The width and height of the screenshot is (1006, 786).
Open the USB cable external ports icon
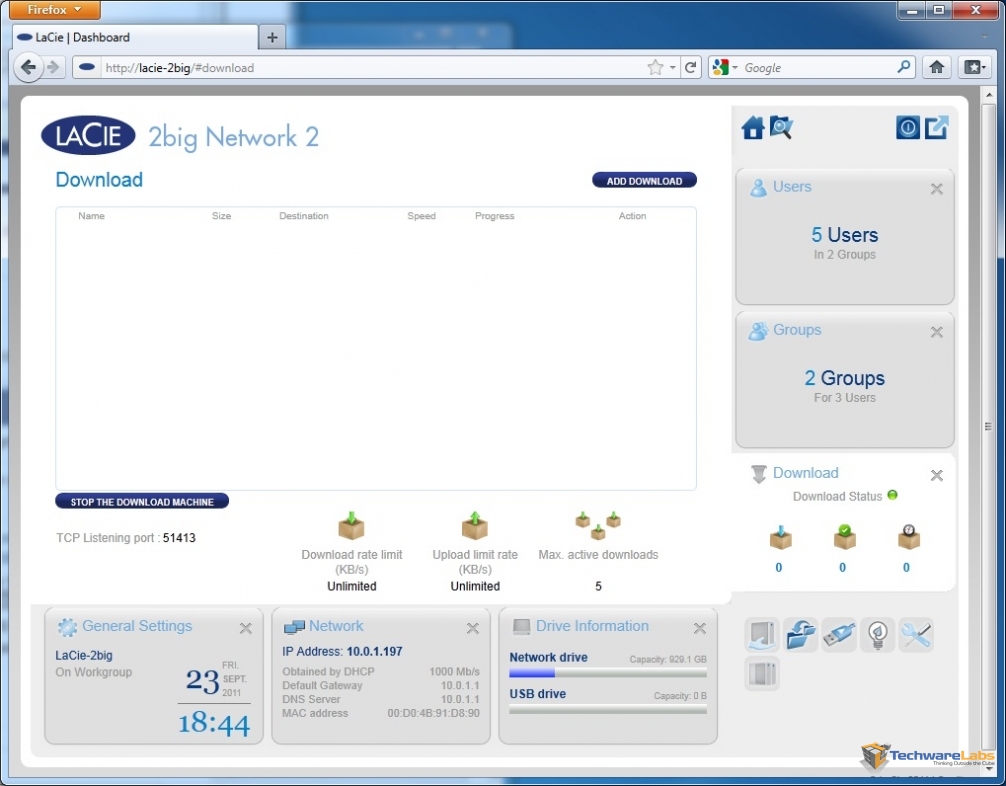tap(839, 635)
